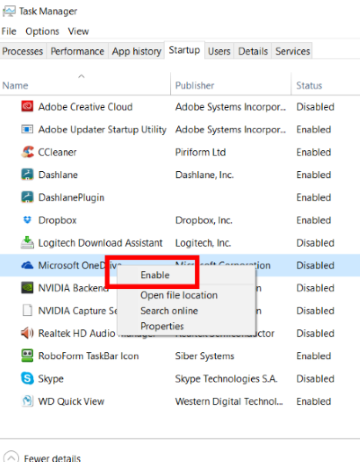Select the RoboForm TaskBar Icon name
The width and height of the screenshot is (360, 462).
pyautogui.click(x=88, y=356)
